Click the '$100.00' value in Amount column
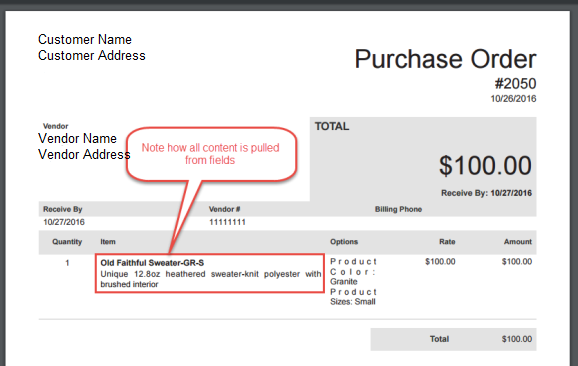The height and width of the screenshot is (366, 578). coord(517,262)
